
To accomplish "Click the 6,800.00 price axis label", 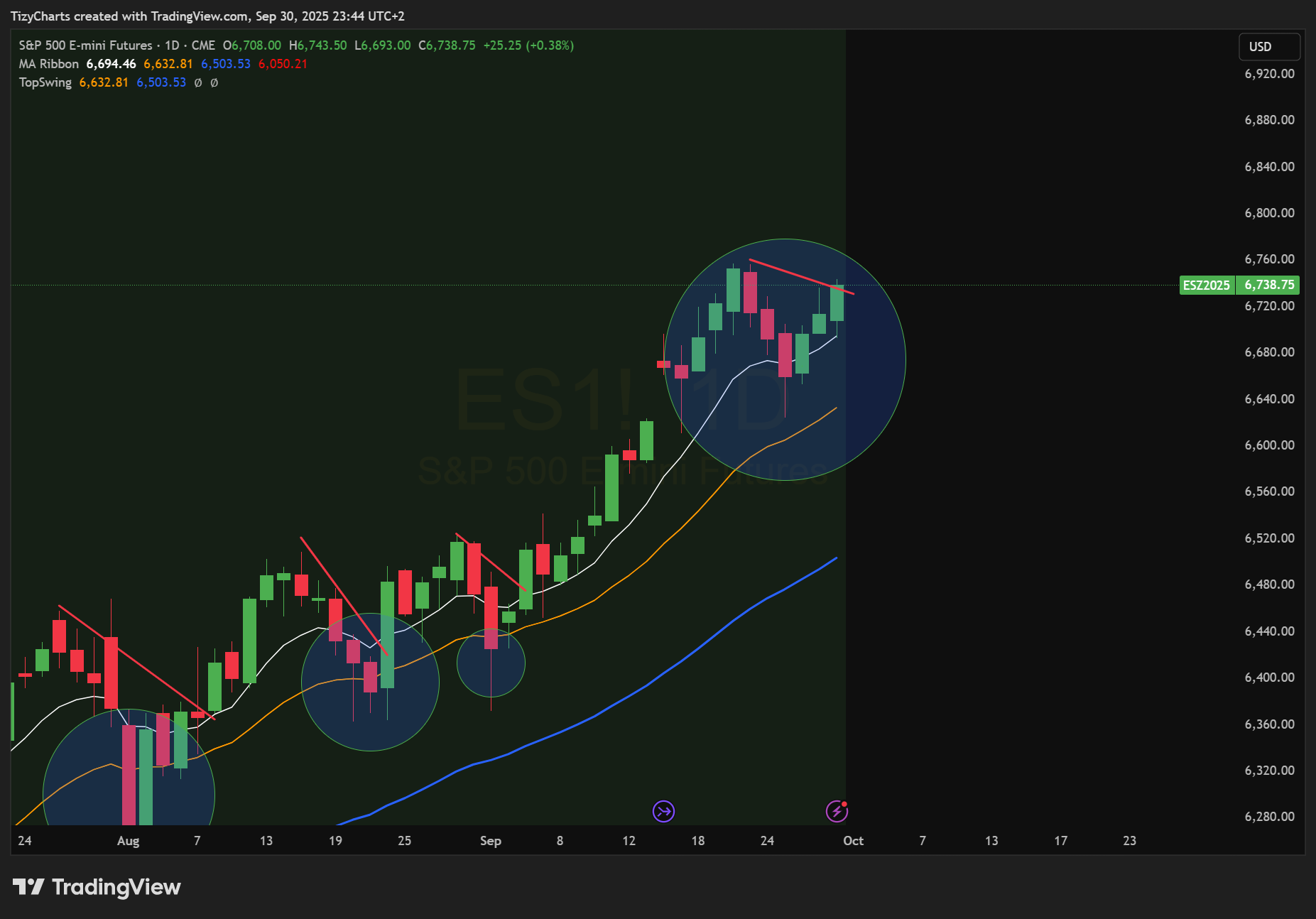I will pos(1270,213).
